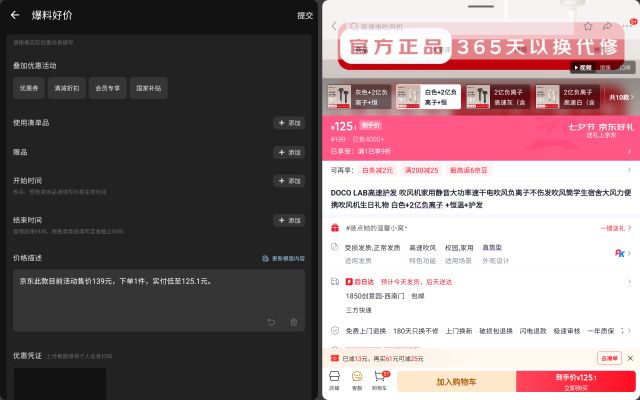
Task: Open the 一键送礼 link
Action: (616, 228)
